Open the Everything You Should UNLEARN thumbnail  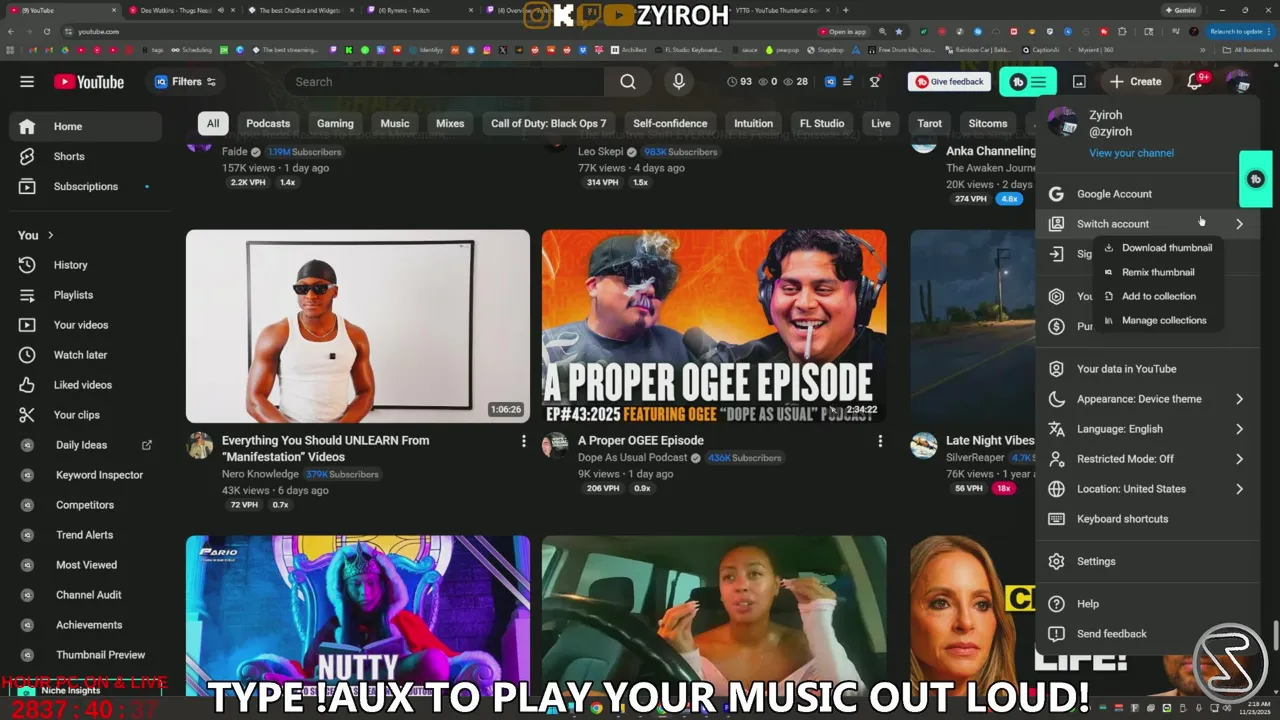358,327
